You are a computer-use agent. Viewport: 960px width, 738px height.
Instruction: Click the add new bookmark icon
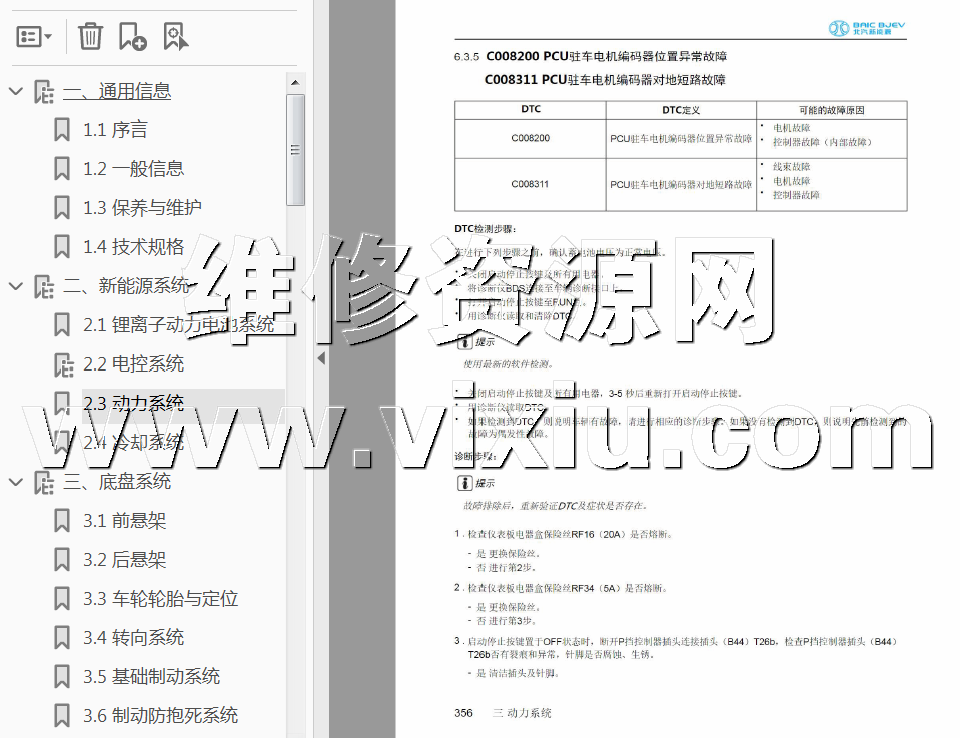click(132, 37)
